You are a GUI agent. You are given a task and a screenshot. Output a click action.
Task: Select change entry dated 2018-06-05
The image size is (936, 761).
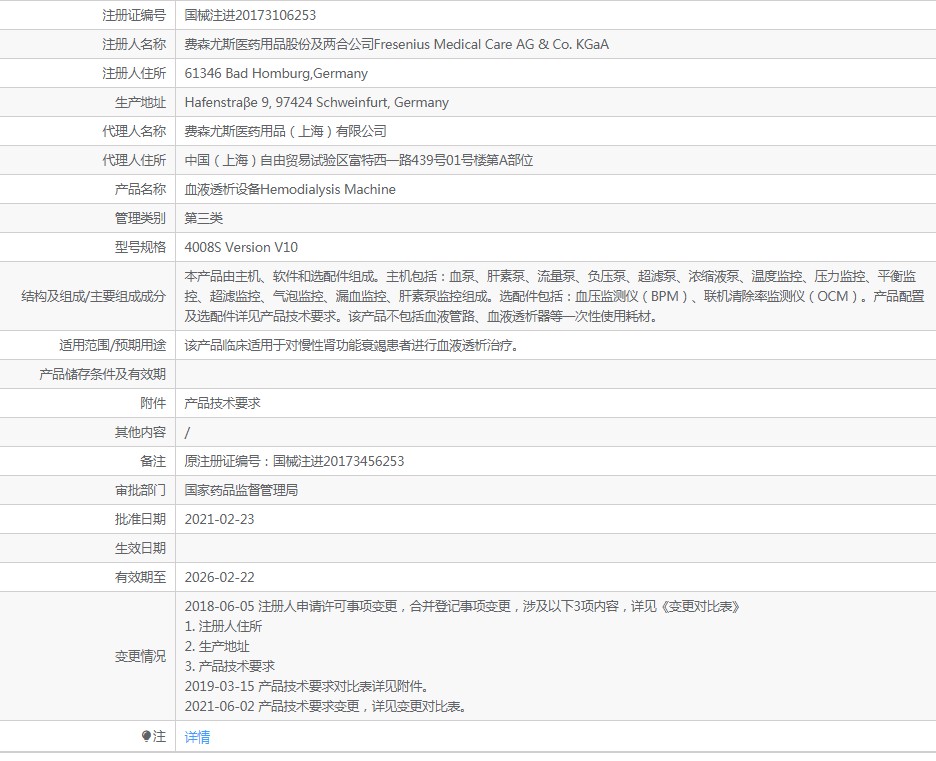click(x=463, y=606)
